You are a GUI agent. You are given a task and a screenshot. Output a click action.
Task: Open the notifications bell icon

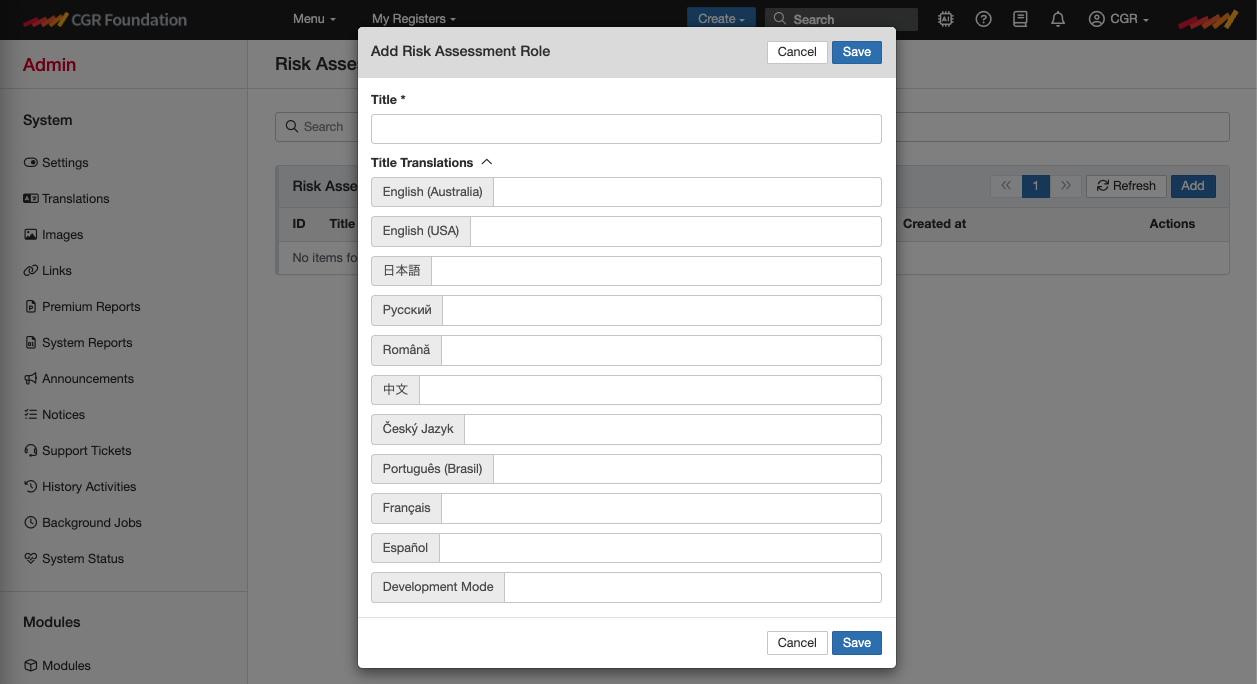[x=1057, y=18]
